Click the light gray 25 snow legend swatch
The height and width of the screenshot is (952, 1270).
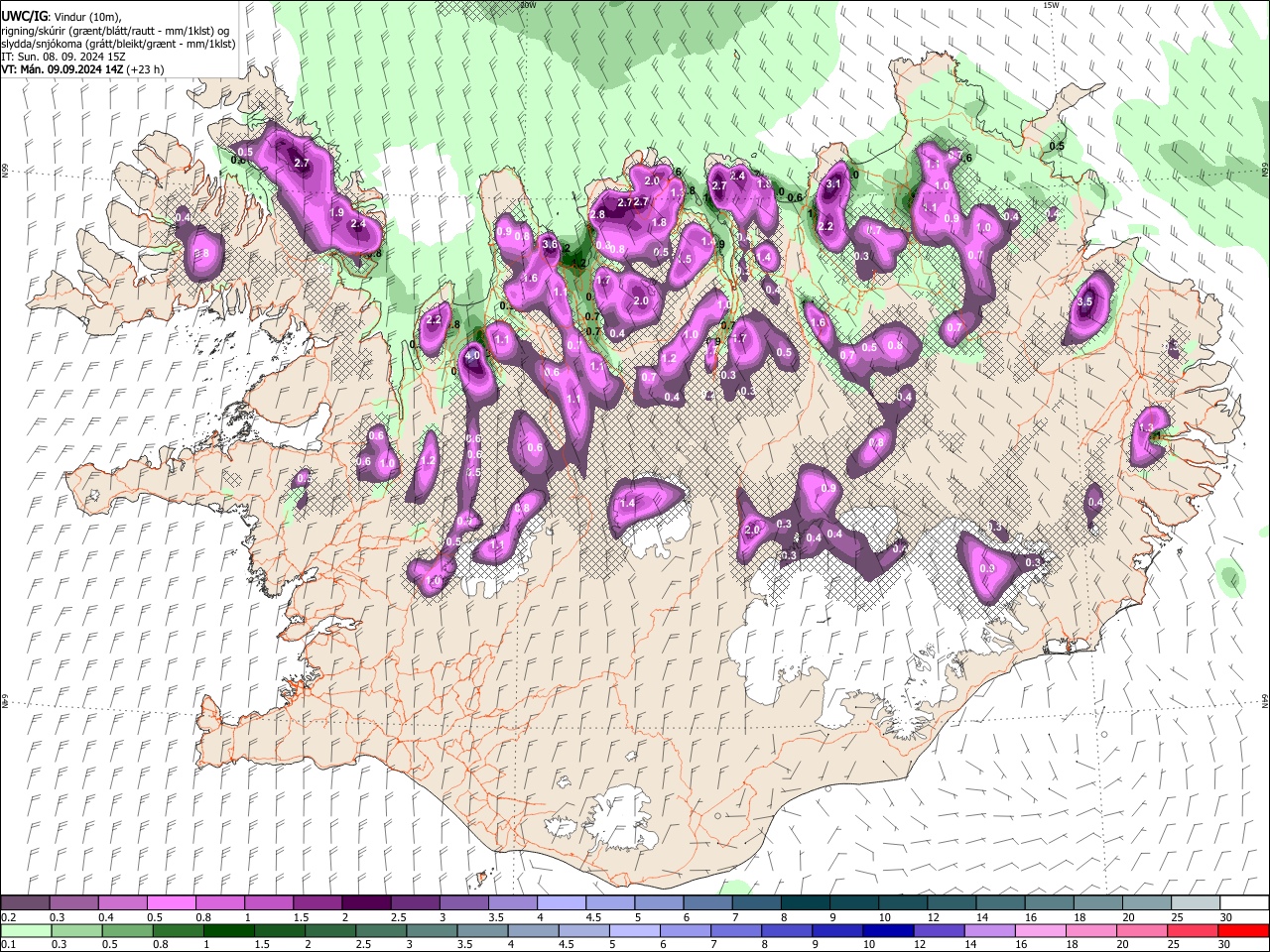point(1196,902)
